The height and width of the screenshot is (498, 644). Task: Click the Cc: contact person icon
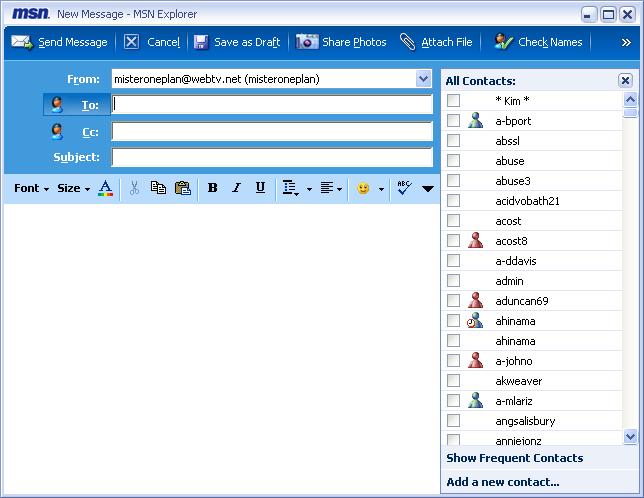coord(57,132)
